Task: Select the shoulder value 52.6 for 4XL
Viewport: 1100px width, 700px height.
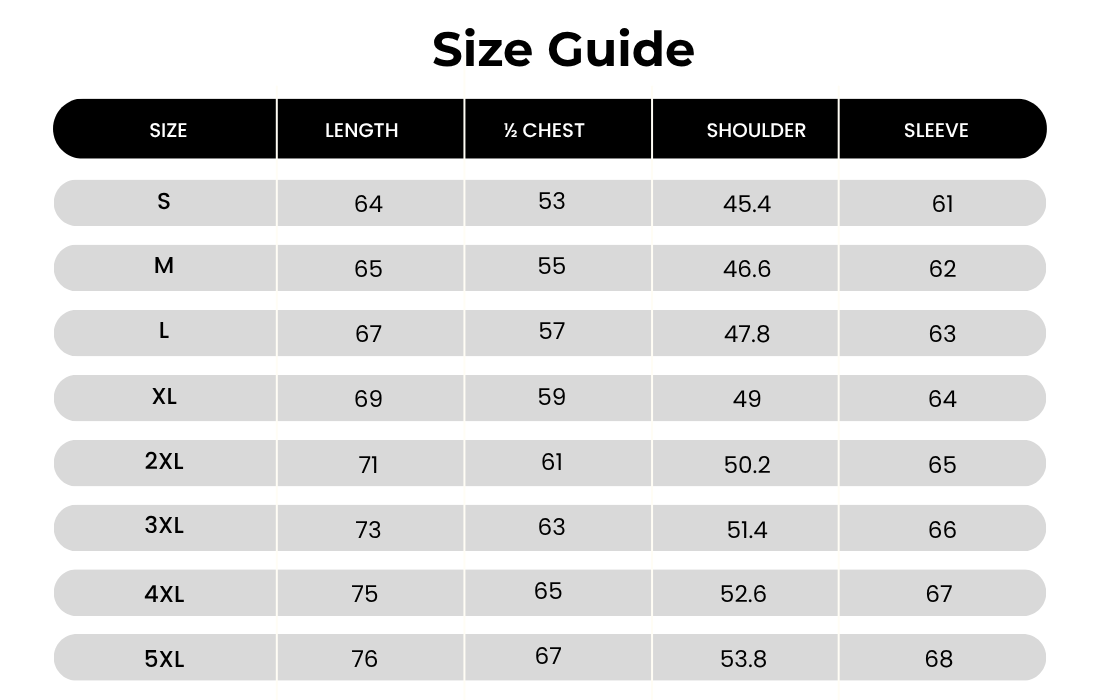Action: click(x=743, y=594)
